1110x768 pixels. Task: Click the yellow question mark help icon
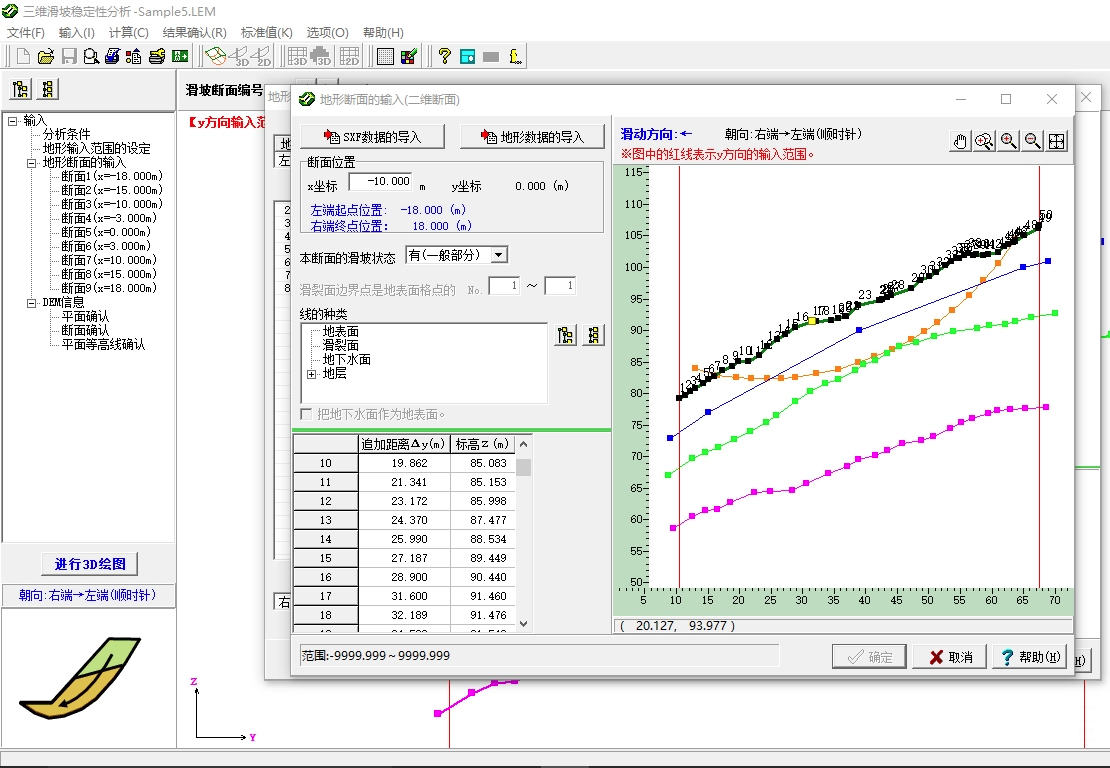444,57
